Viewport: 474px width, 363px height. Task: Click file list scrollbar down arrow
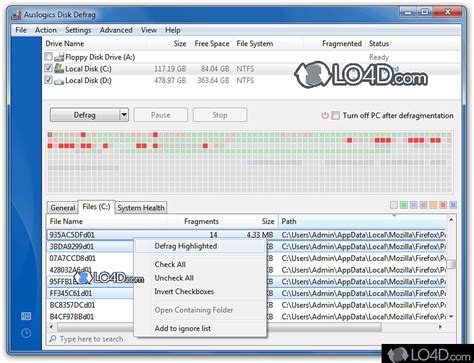click(451, 316)
